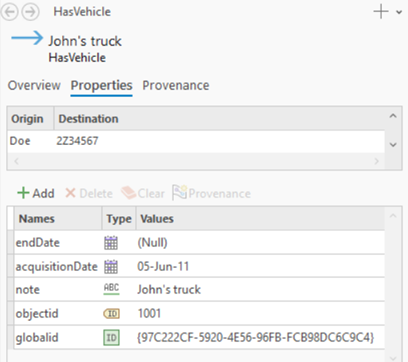The width and height of the screenshot is (408, 362).
Task: Click the Names column header
Action: click(58, 219)
